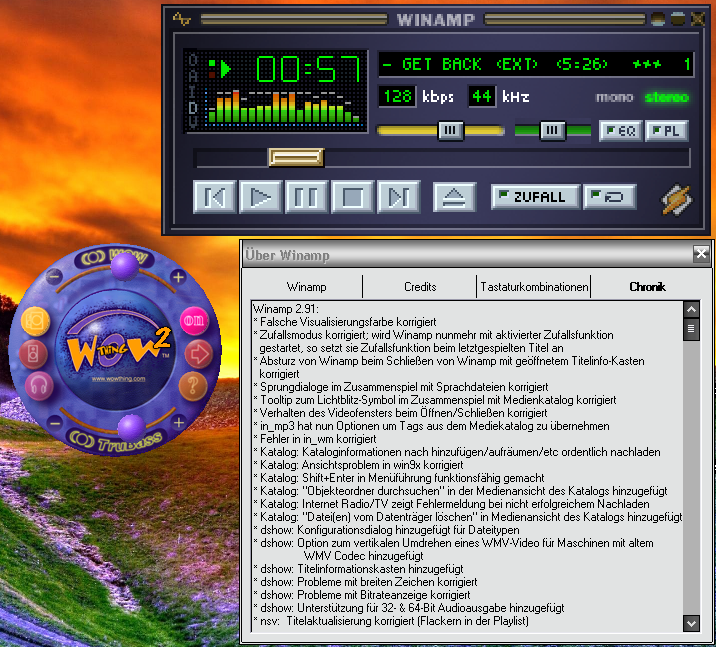The width and height of the screenshot is (716, 647).
Task: Skip to next track in Winamp
Action: 399,197
